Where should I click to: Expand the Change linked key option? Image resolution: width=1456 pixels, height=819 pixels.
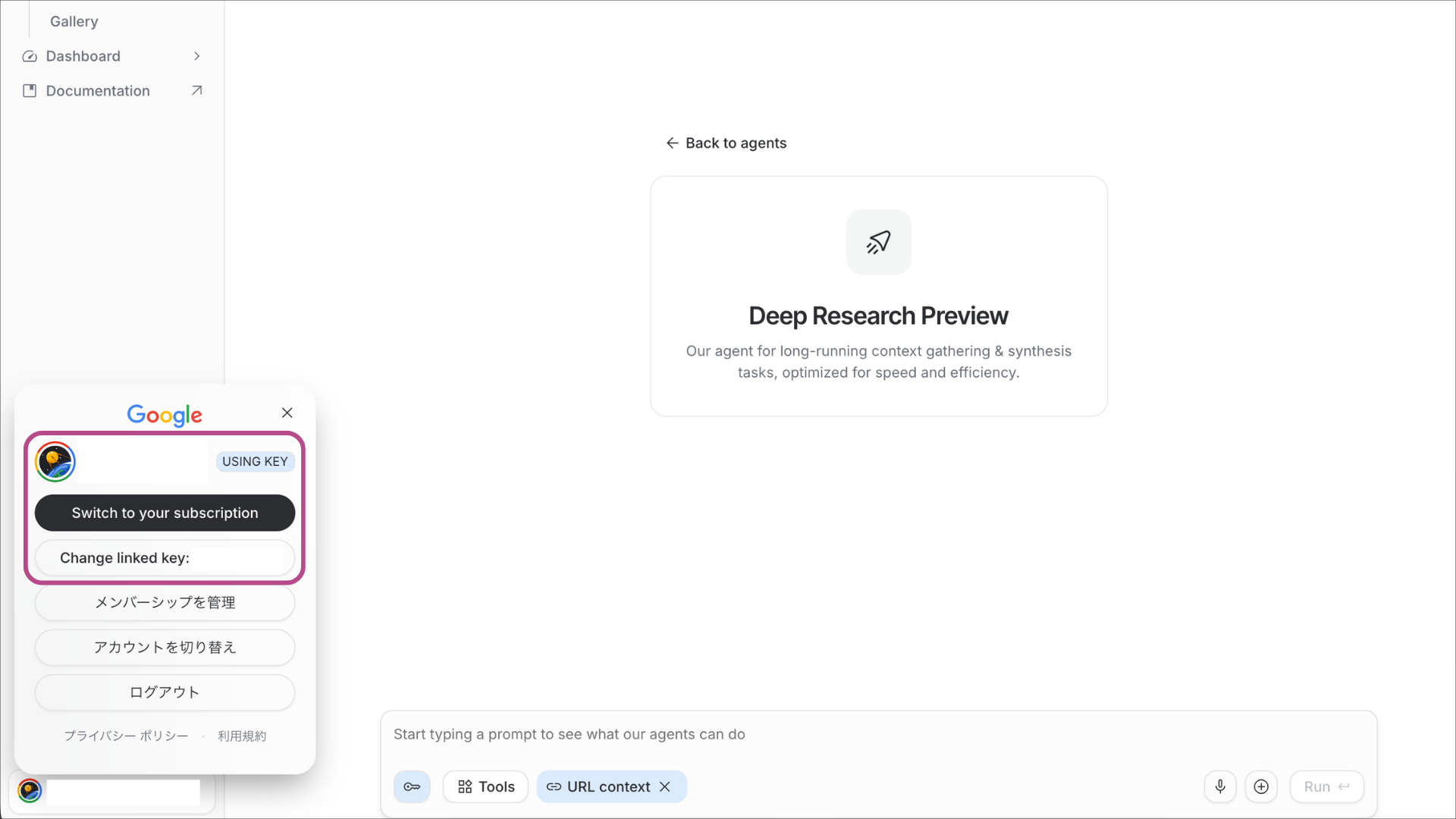click(165, 557)
